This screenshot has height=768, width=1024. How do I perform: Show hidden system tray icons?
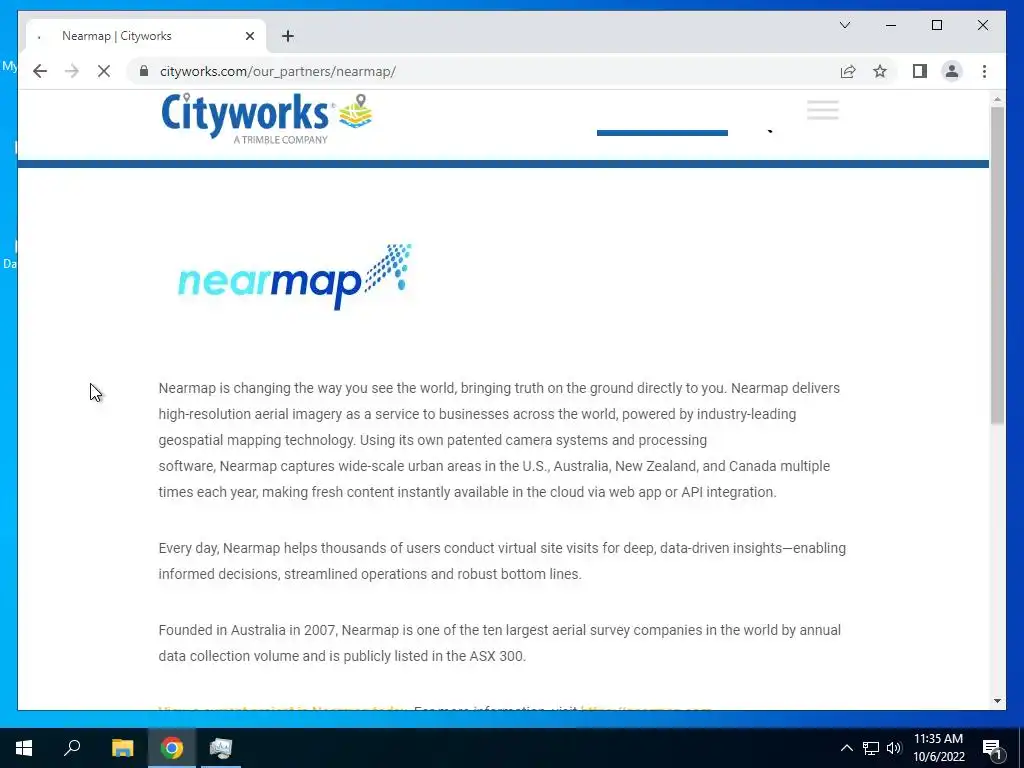846,748
